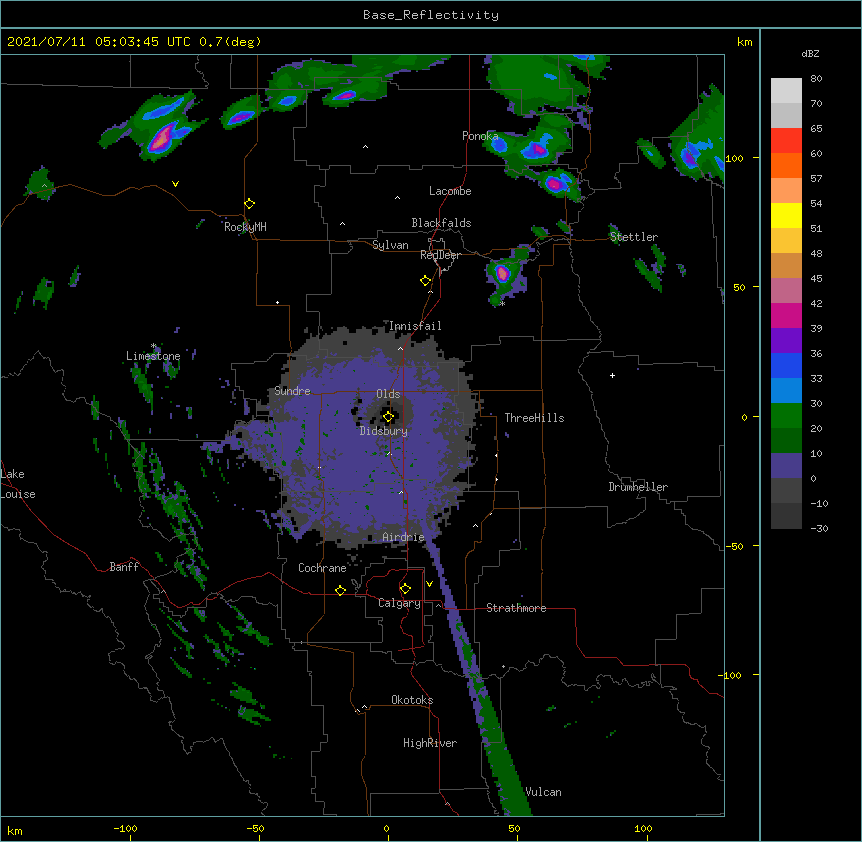Image resolution: width=862 pixels, height=842 pixels.
Task: Click the Calgary label
Action: (x=399, y=603)
